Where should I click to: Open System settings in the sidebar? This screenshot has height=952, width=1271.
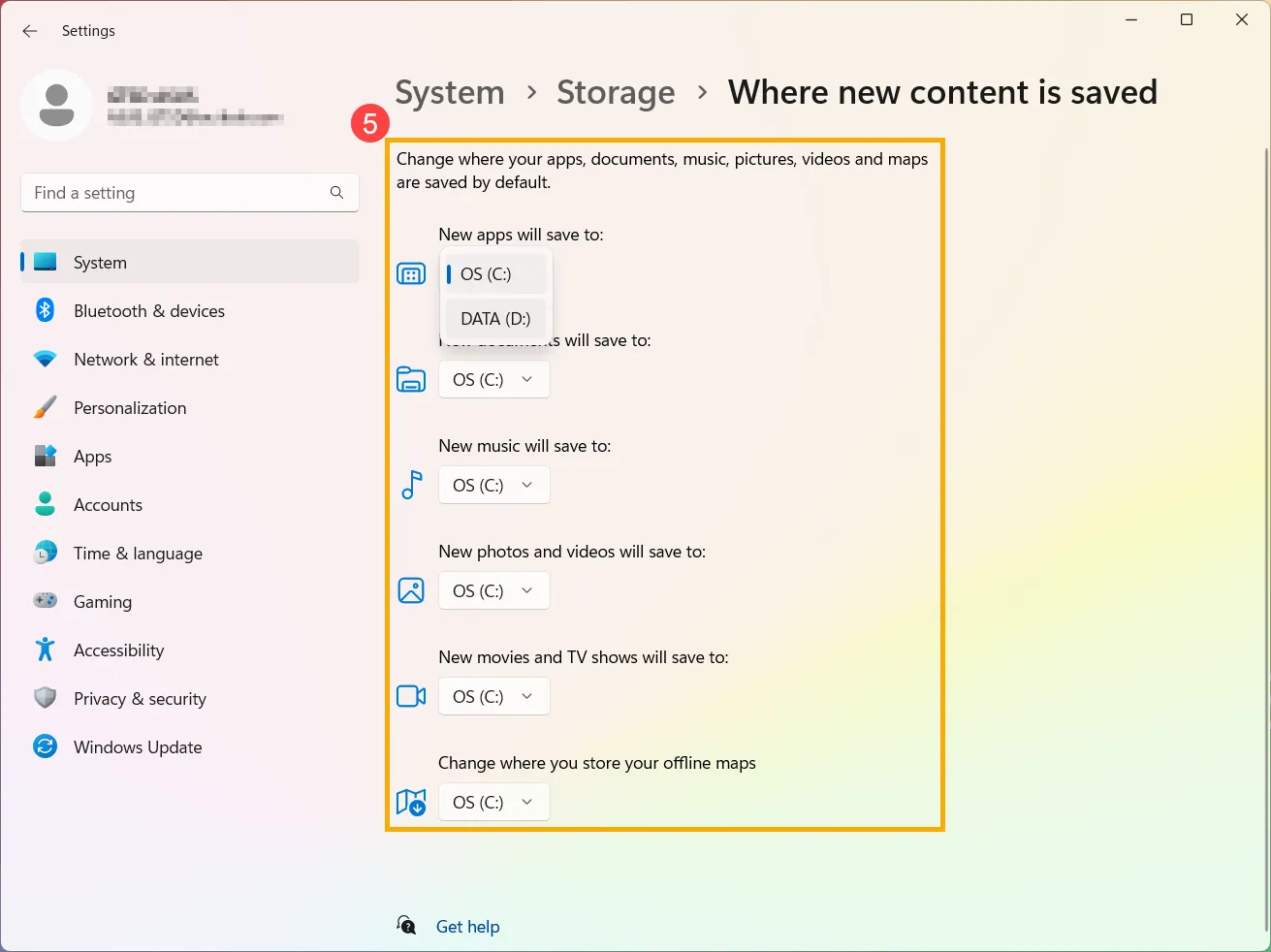coord(190,262)
